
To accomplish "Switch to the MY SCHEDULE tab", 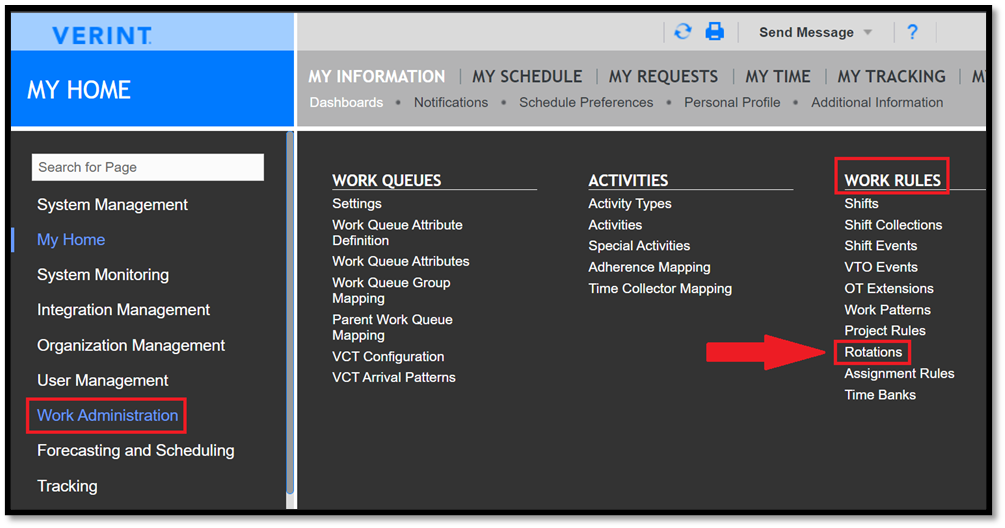I will 527,76.
